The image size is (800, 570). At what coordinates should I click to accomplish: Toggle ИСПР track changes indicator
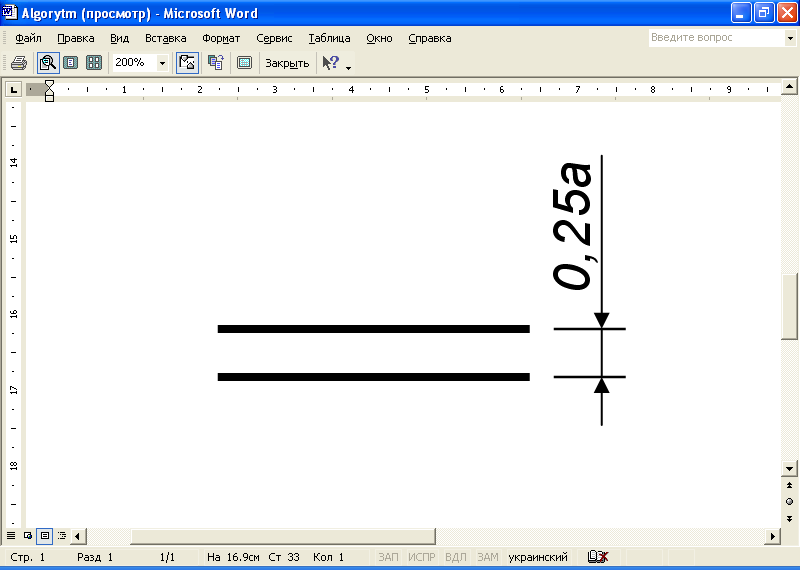pos(422,557)
